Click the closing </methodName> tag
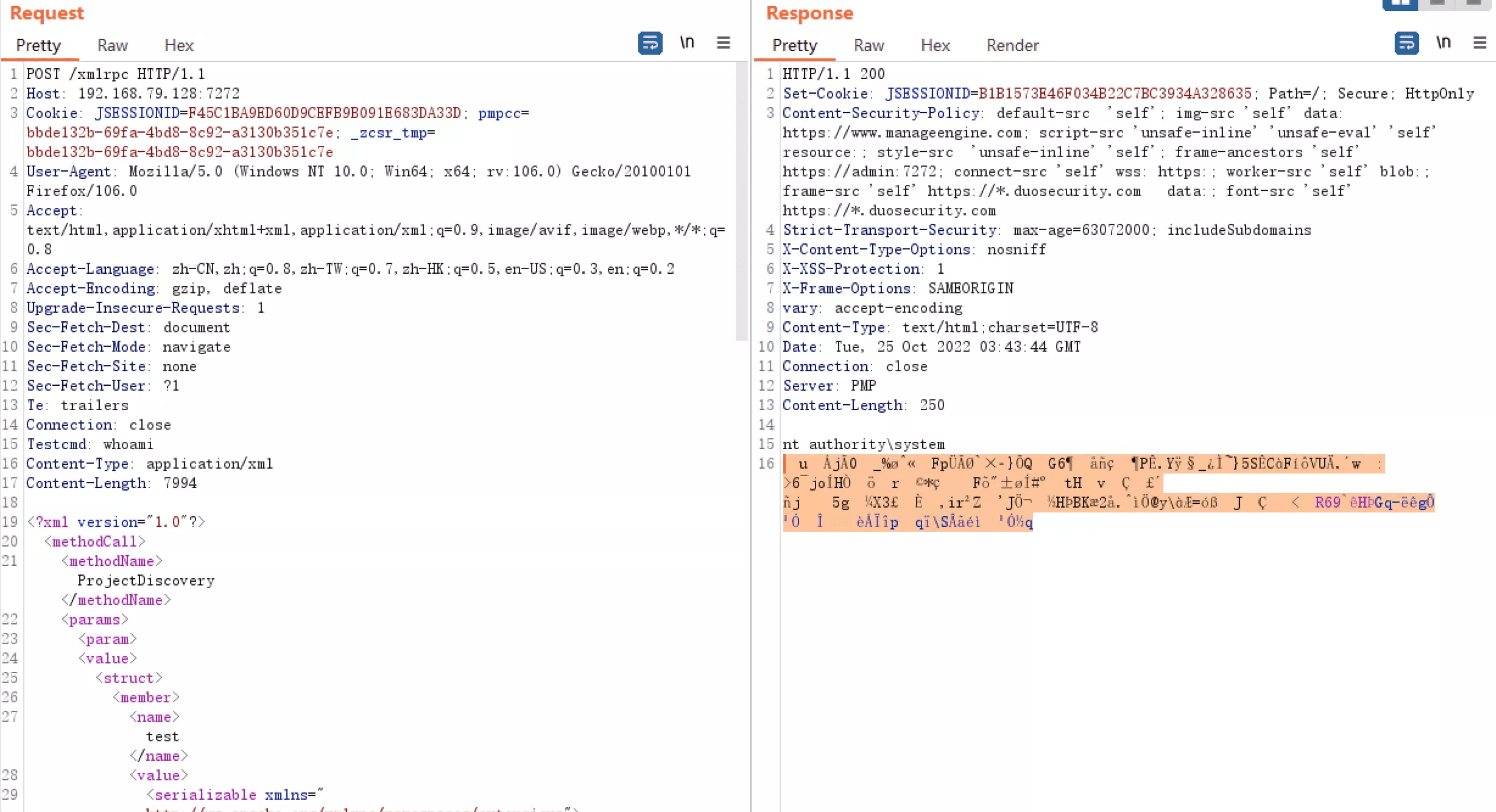This screenshot has width=1496, height=812. coord(116,599)
